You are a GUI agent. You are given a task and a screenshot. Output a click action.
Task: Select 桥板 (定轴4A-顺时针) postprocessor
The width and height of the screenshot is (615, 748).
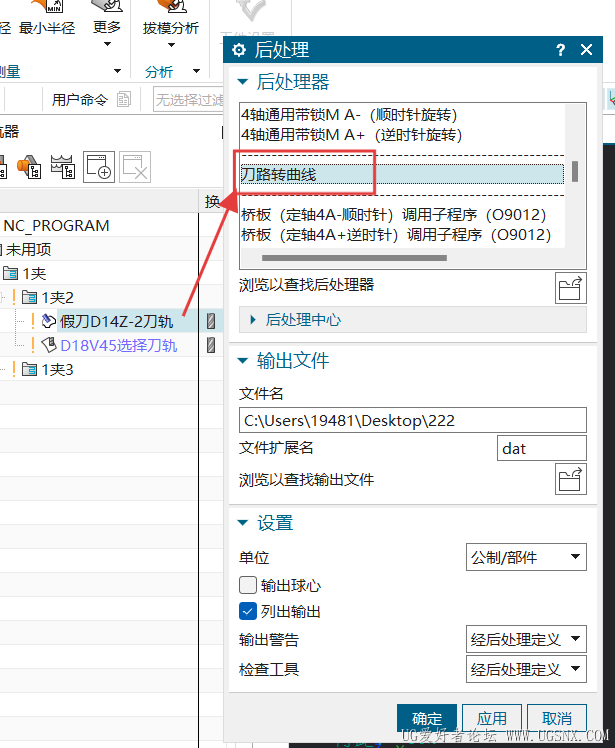pyautogui.click(x=394, y=215)
